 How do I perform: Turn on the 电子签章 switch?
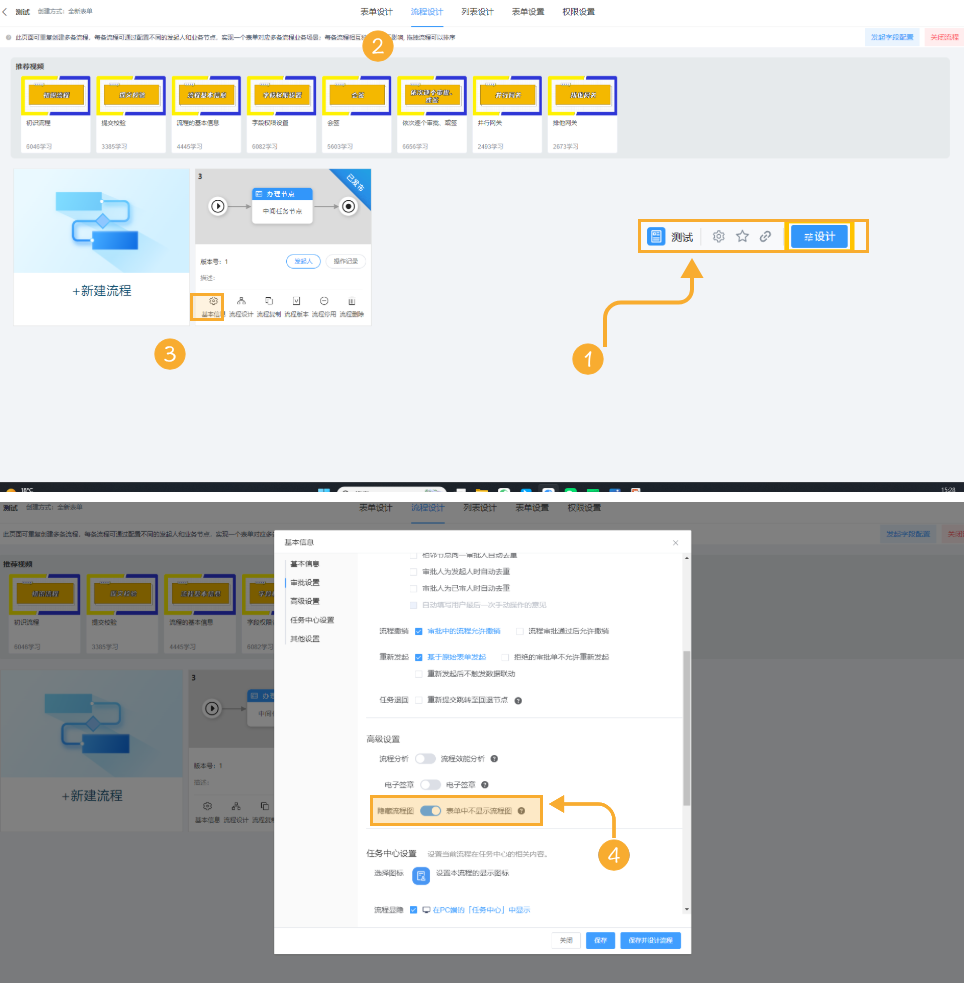click(430, 785)
